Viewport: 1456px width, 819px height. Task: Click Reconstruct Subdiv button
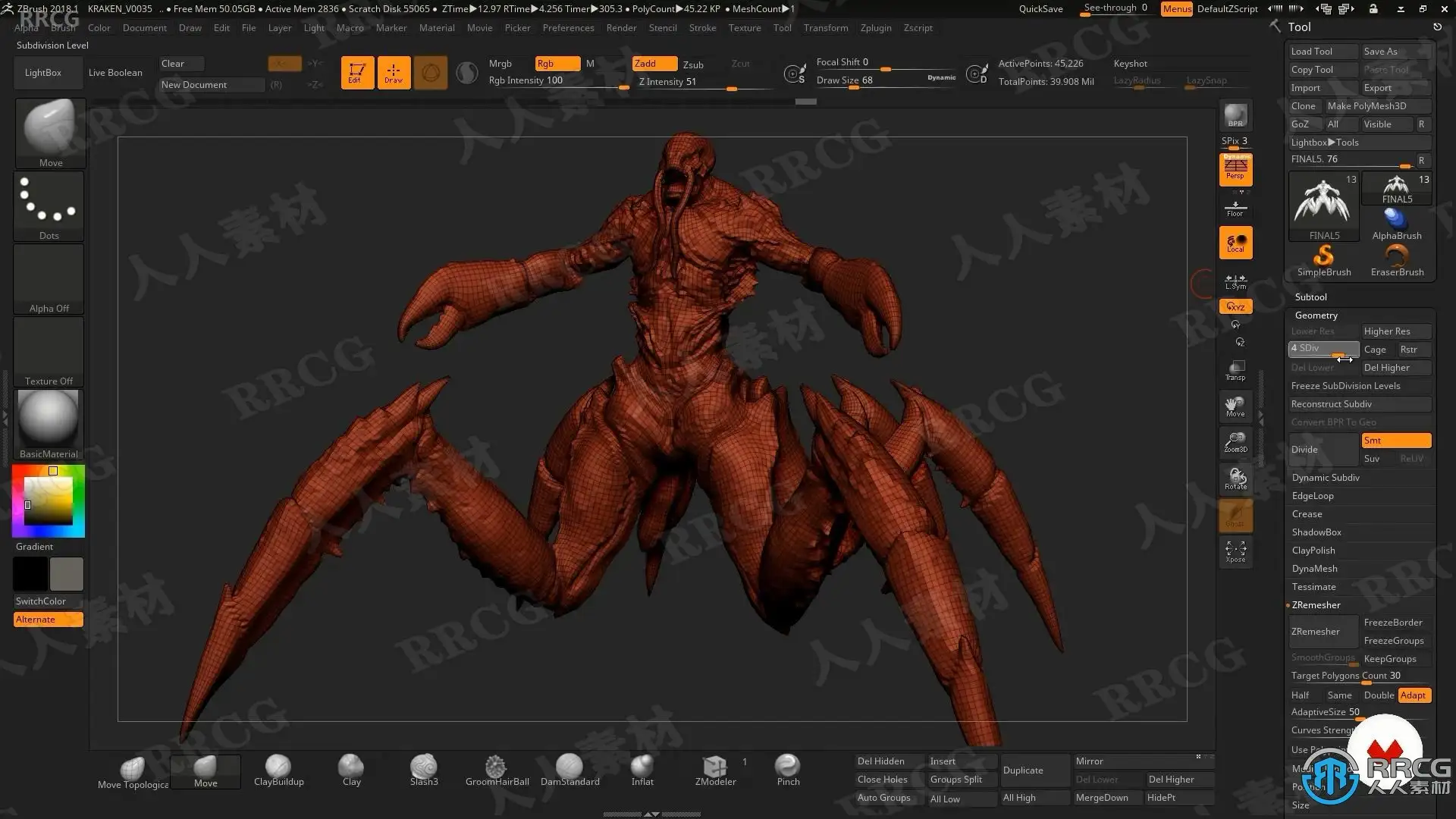pyautogui.click(x=1360, y=404)
